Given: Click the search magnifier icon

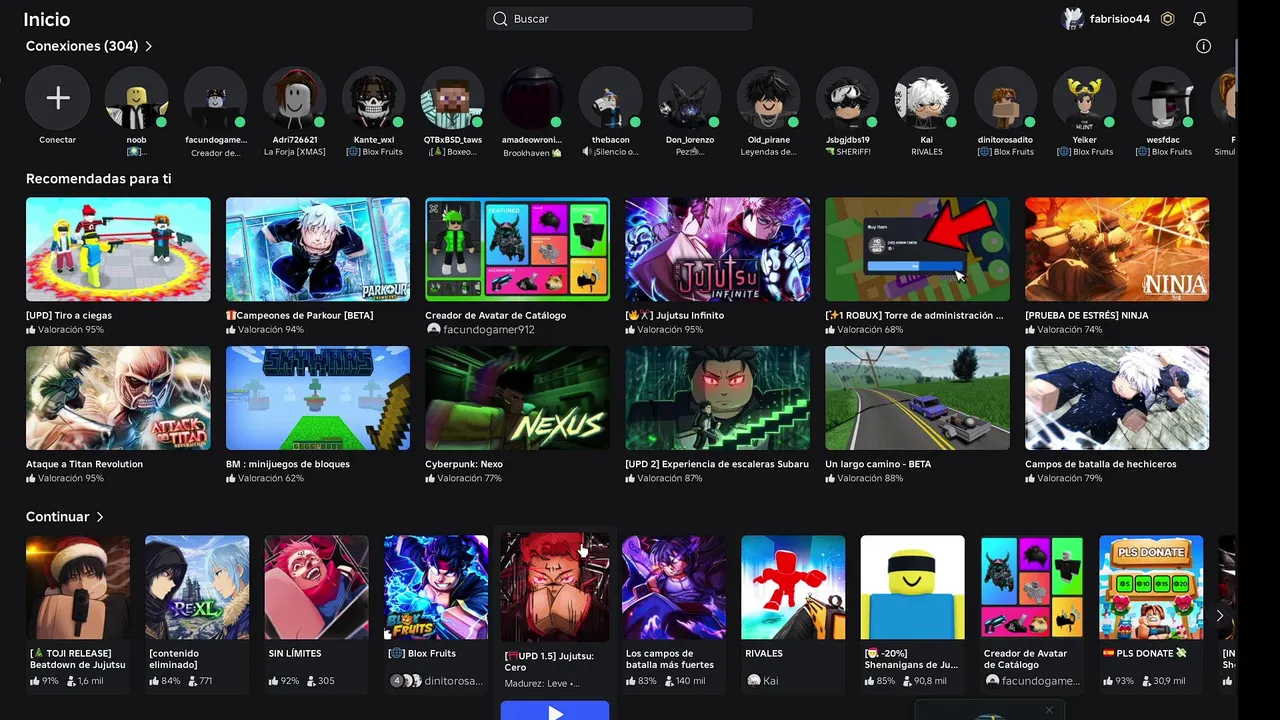Looking at the screenshot, I should click(x=500, y=19).
